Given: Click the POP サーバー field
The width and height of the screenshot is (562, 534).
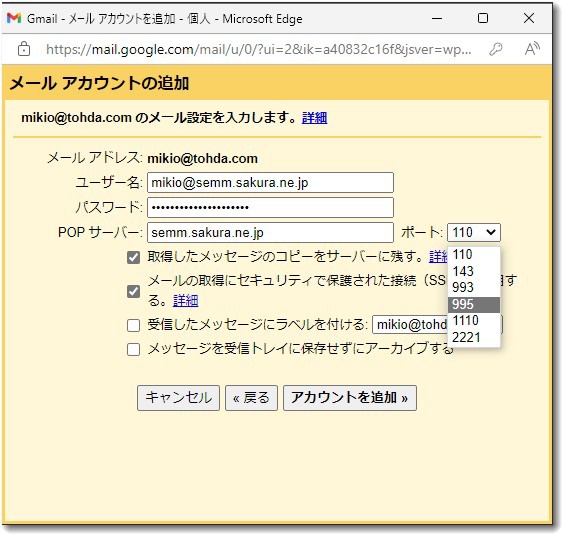Looking at the screenshot, I should (270, 233).
